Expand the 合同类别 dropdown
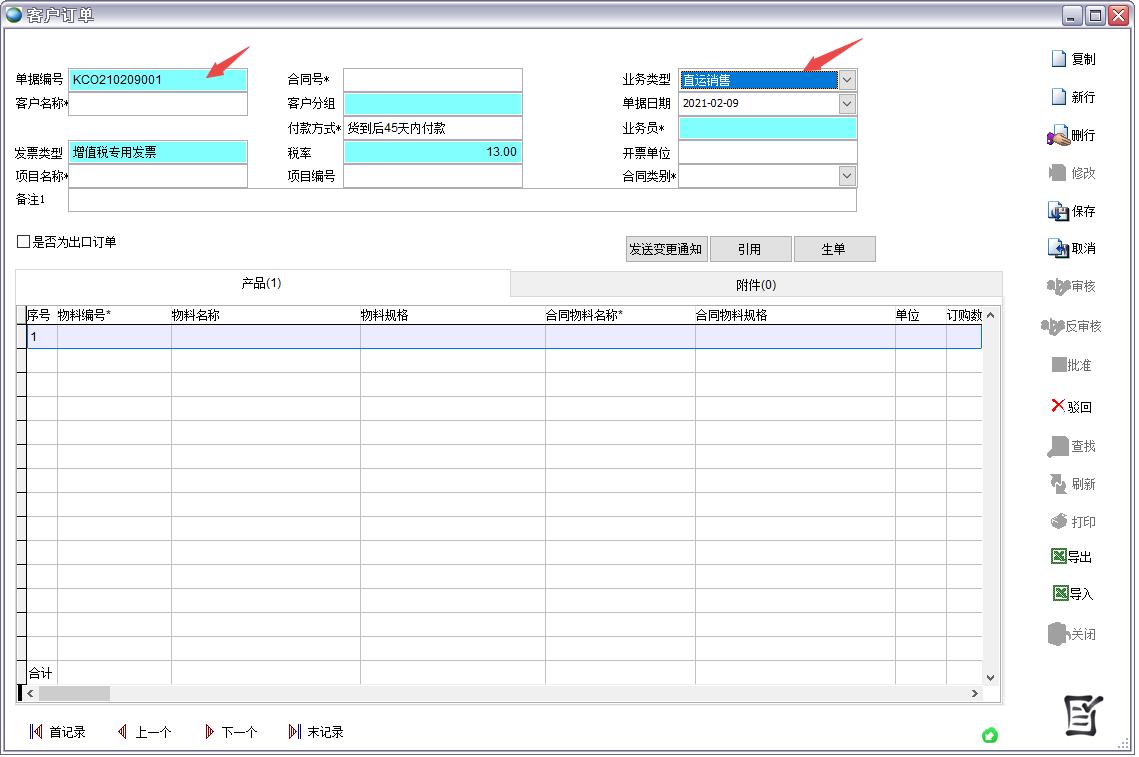The height and width of the screenshot is (757, 1139). tap(845, 175)
